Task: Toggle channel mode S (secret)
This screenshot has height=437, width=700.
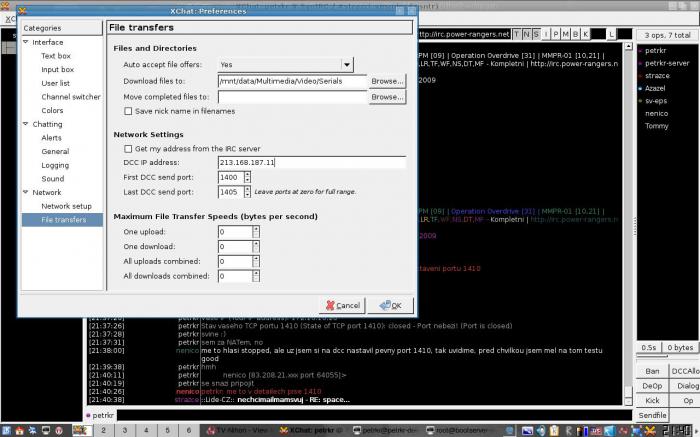Action: coord(536,34)
